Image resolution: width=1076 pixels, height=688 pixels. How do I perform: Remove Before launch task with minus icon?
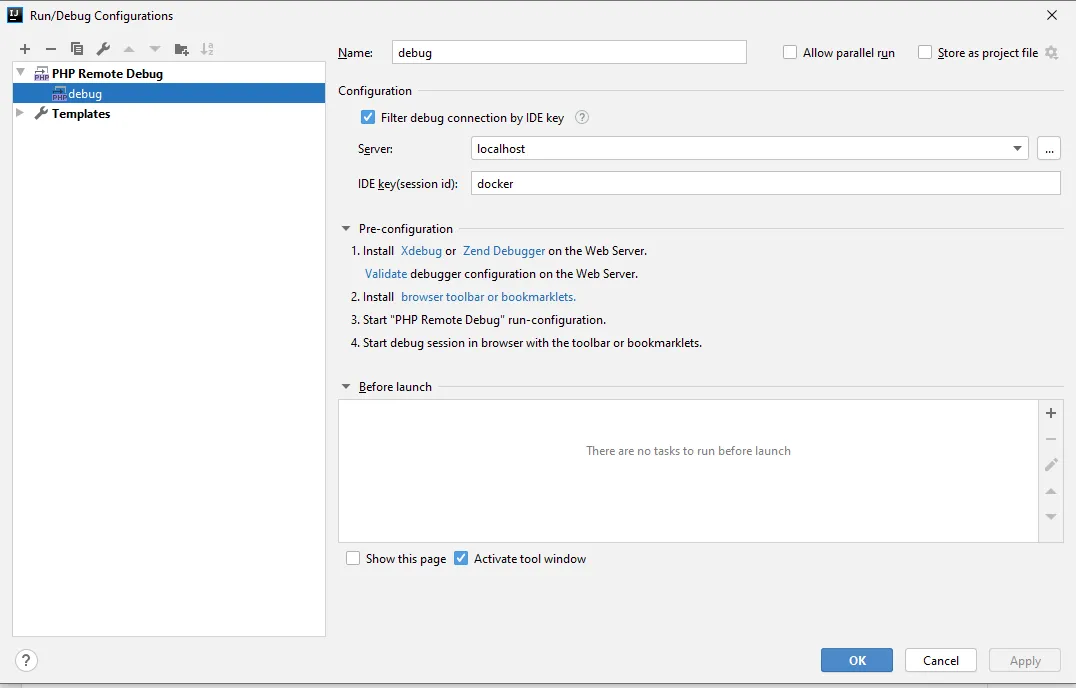pos(1051,439)
